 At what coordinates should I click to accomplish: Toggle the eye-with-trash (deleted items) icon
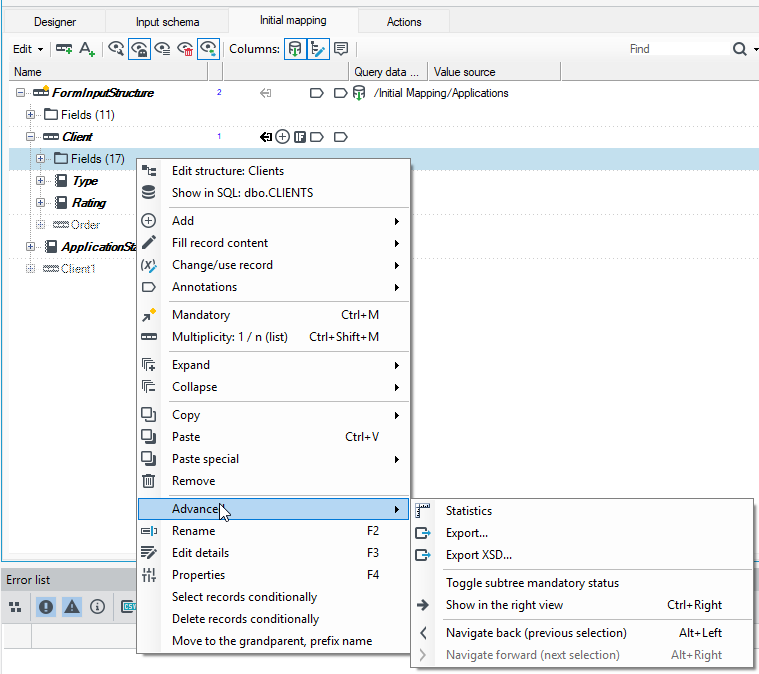pos(185,49)
